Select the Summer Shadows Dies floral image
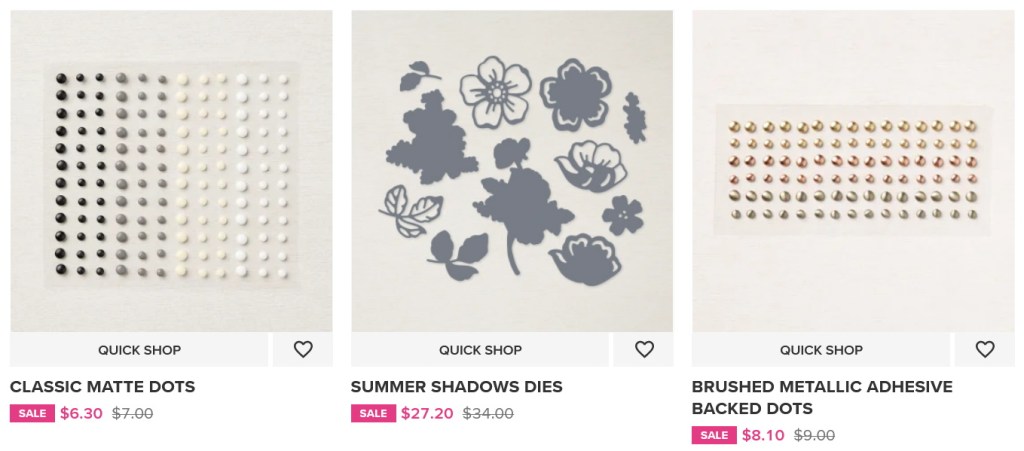This screenshot has height=451, width=1024. 512,170
